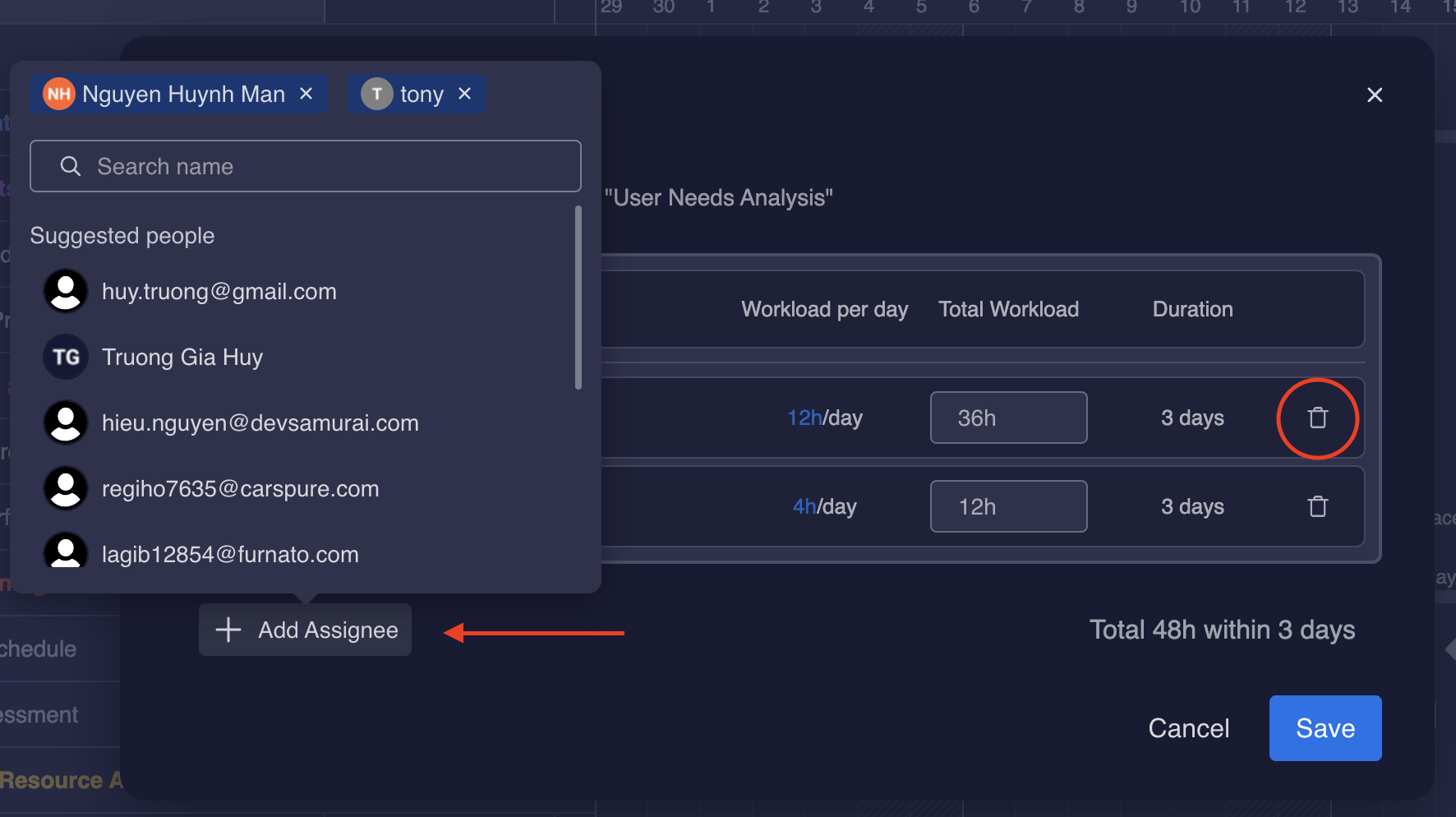The height and width of the screenshot is (817, 1456).
Task: Click the Search name input field
Action: click(x=306, y=166)
